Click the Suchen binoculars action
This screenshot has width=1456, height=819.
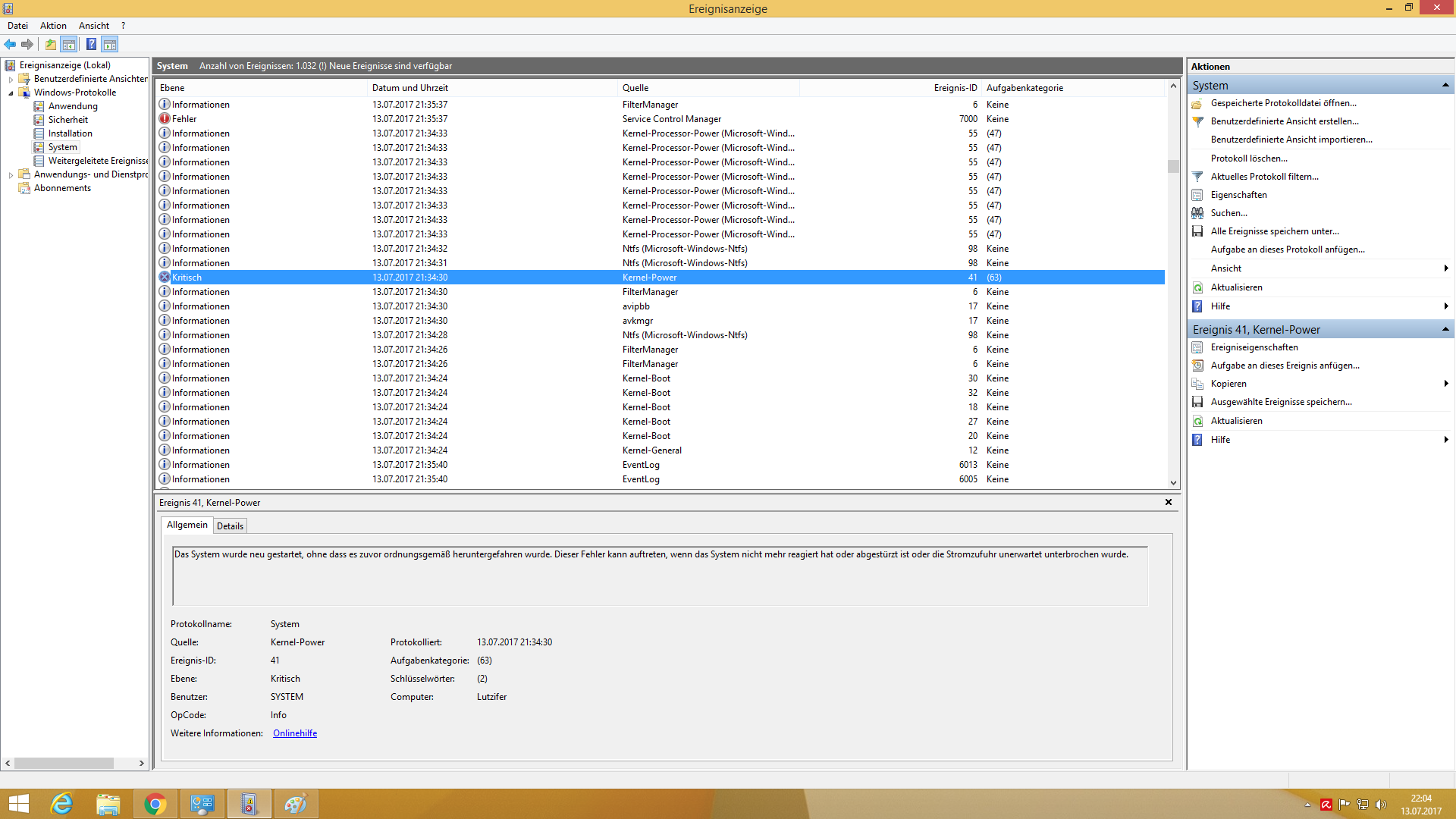[x=1228, y=213]
